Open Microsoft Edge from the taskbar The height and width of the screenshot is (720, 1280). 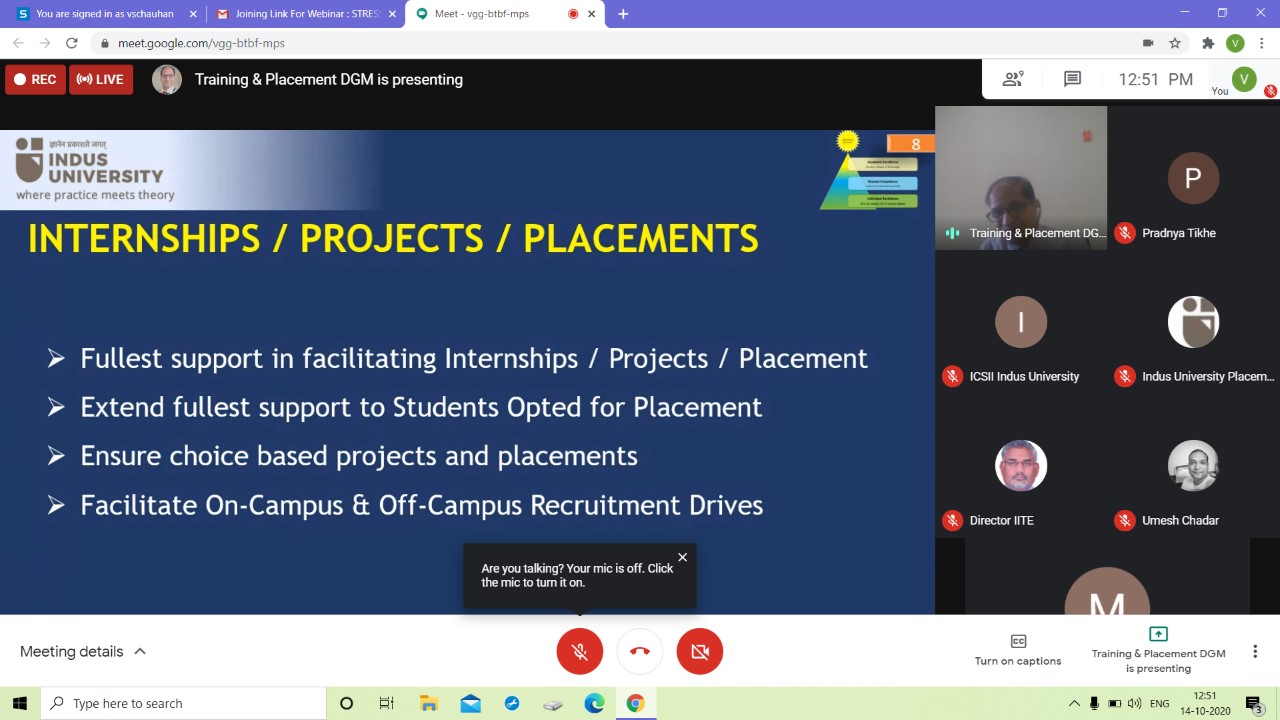(594, 704)
